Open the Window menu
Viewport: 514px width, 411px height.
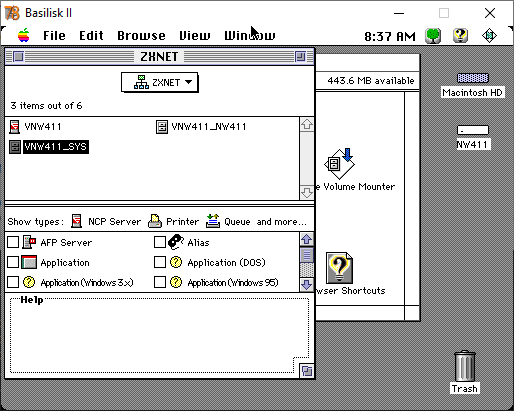250,35
